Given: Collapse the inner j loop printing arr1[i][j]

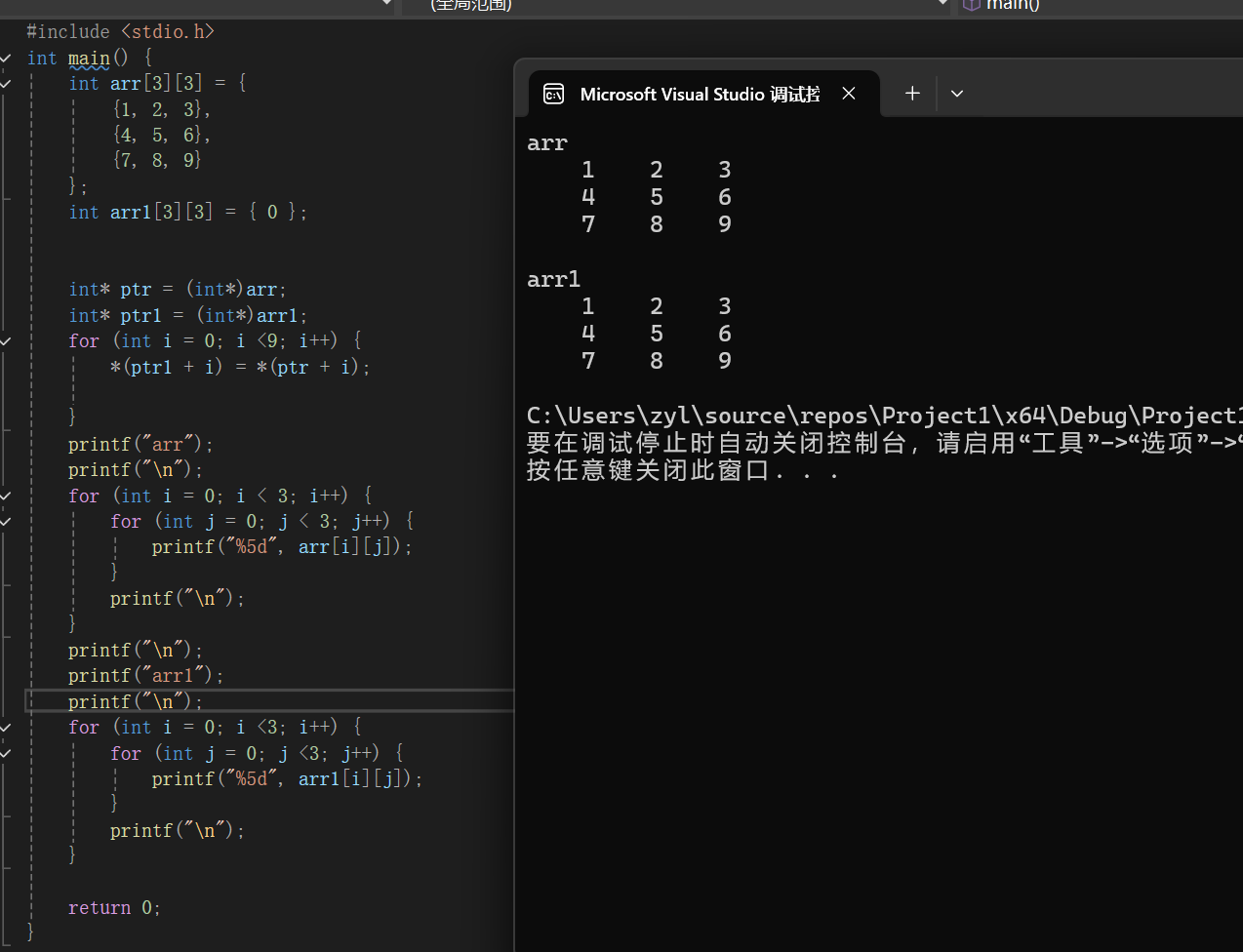Looking at the screenshot, I should pos(6,753).
